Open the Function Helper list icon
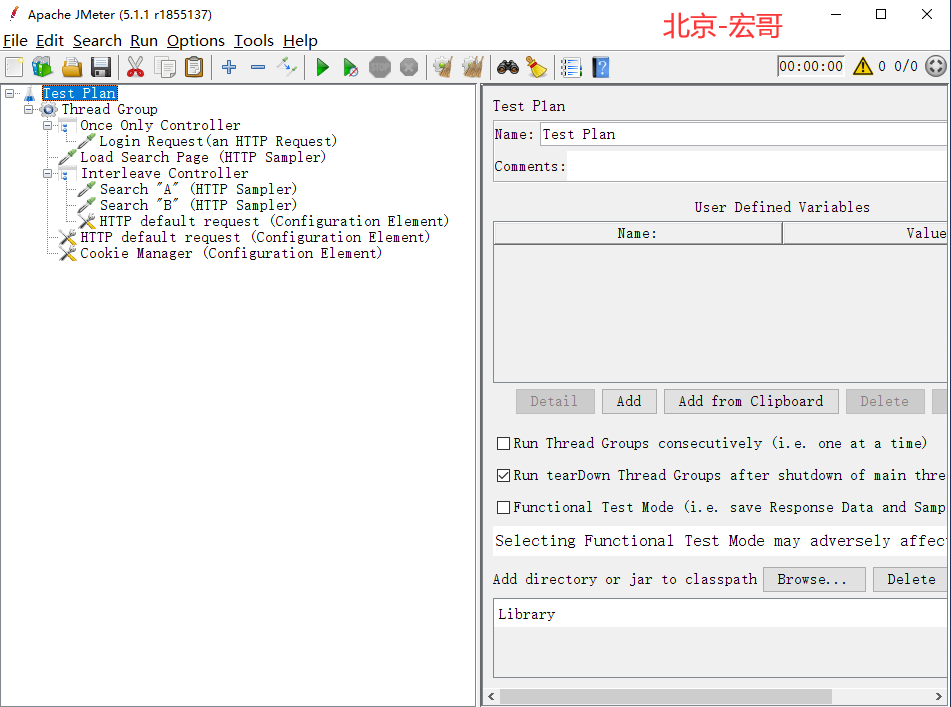Image resolution: width=951 pixels, height=707 pixels. [571, 67]
